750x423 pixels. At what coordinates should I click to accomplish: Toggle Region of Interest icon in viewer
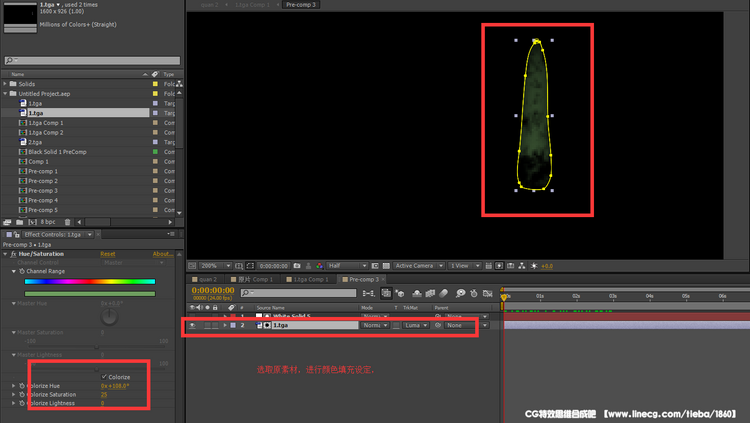coord(375,266)
